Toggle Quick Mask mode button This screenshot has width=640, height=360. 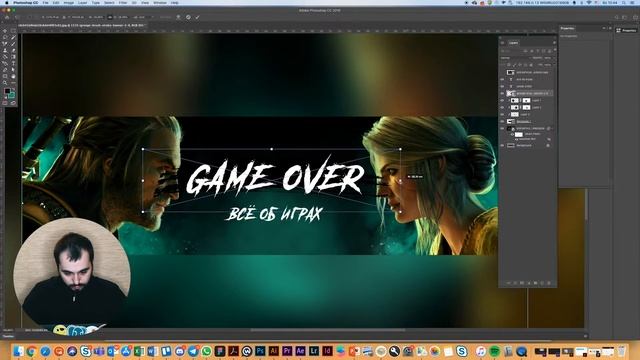tap(5, 103)
